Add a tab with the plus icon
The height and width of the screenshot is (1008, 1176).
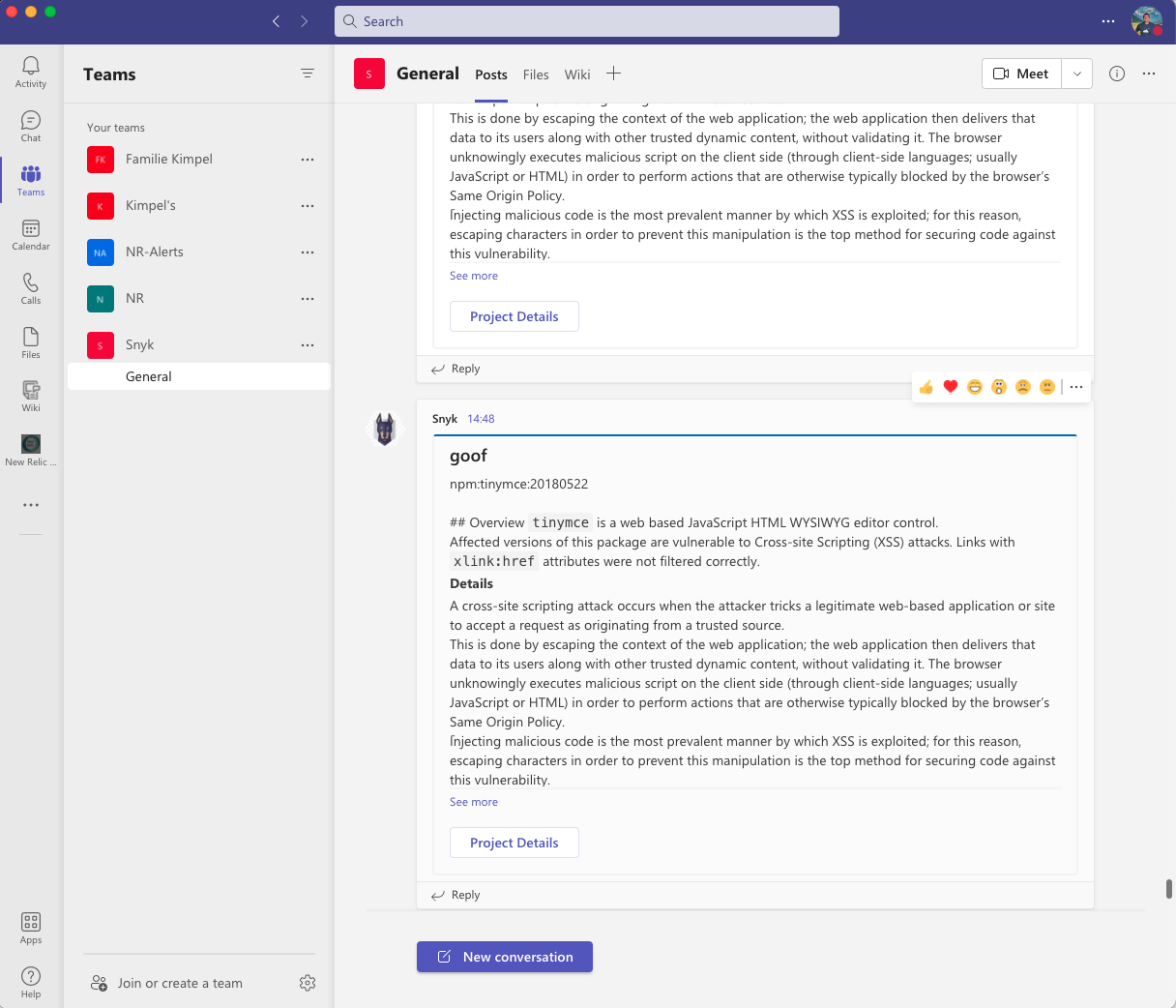(x=613, y=74)
